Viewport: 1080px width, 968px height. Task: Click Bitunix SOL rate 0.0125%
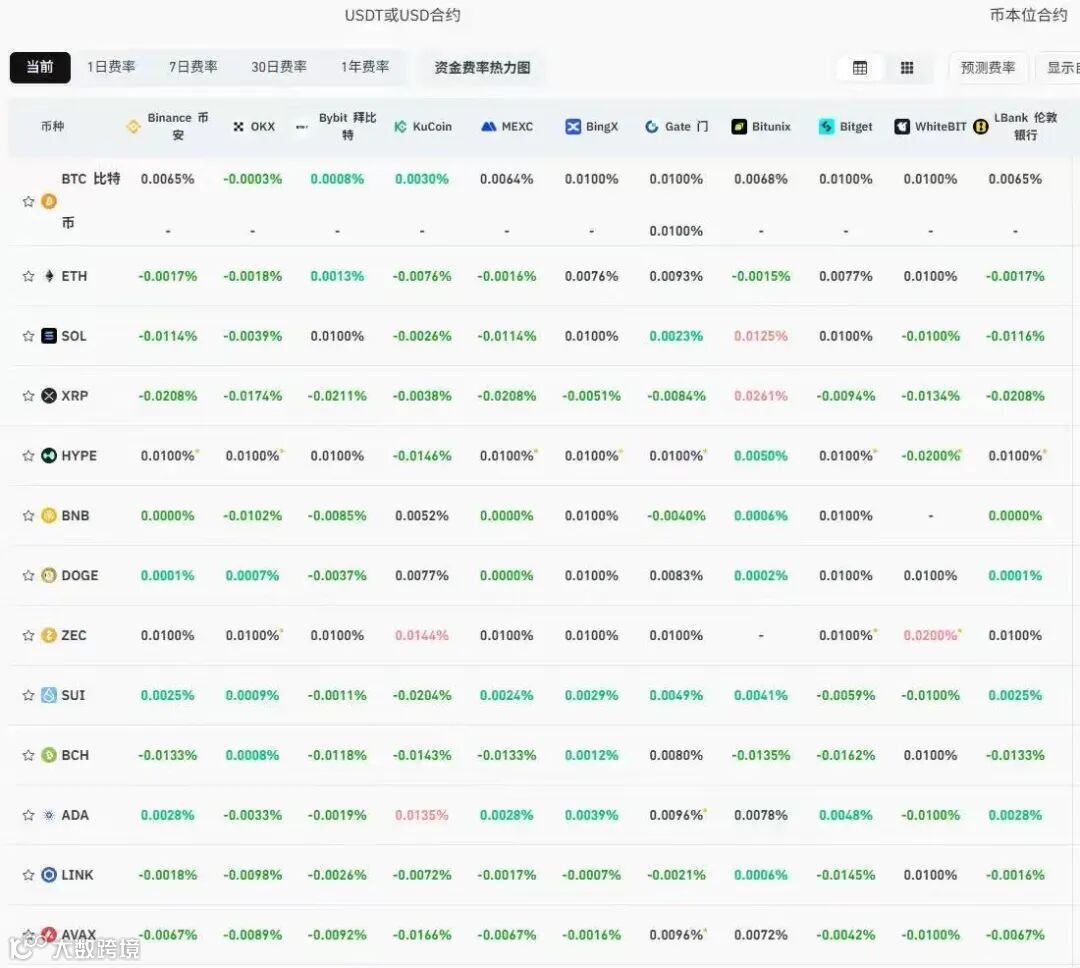pyautogui.click(x=760, y=336)
